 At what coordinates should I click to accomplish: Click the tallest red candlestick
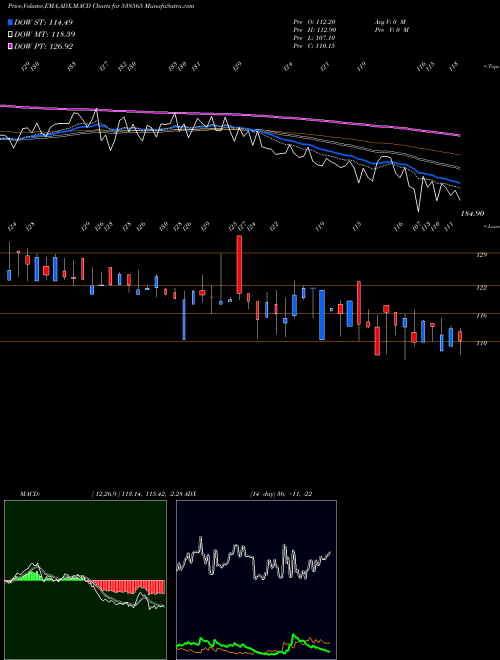239,264
